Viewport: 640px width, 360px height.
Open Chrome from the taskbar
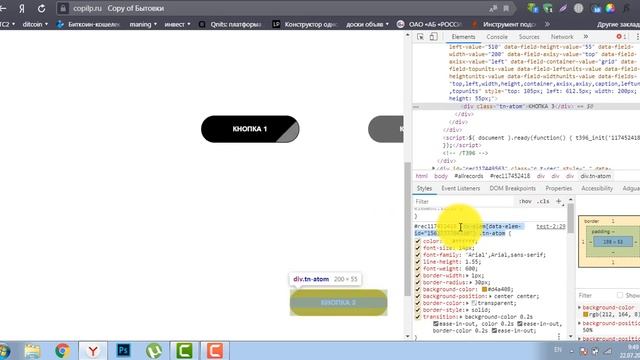(x=62, y=351)
